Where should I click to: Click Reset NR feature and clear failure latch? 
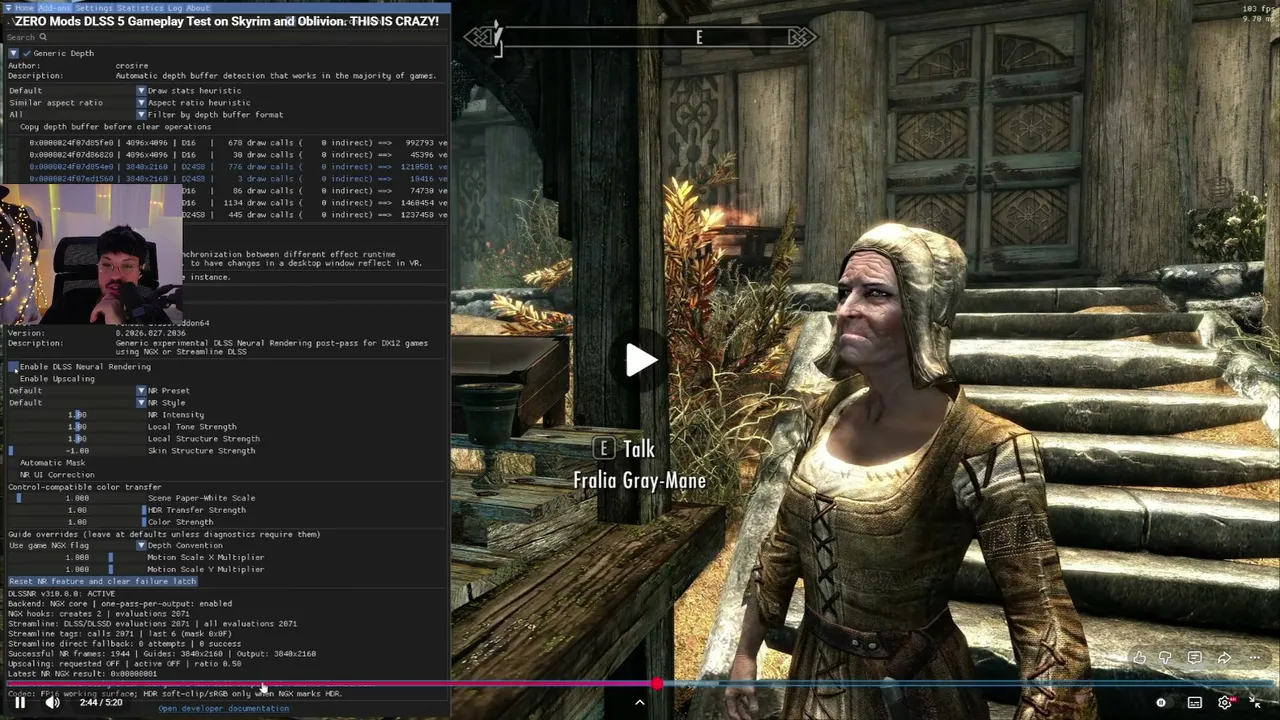[103, 582]
